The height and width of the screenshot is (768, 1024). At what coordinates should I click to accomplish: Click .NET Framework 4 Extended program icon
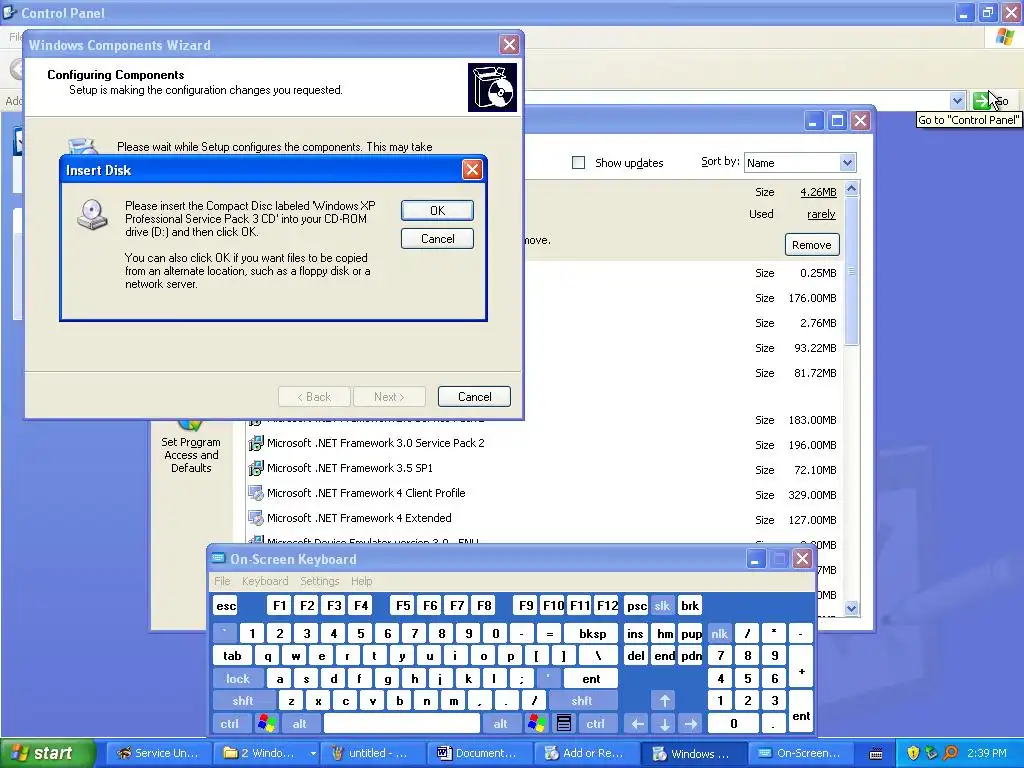(256, 518)
